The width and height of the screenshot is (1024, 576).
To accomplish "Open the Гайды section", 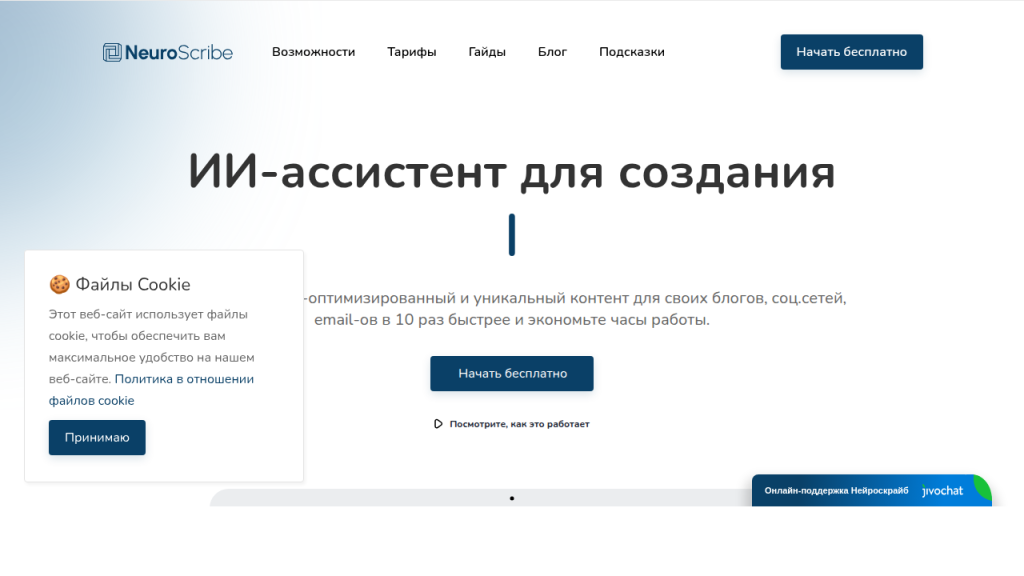I will tap(487, 52).
